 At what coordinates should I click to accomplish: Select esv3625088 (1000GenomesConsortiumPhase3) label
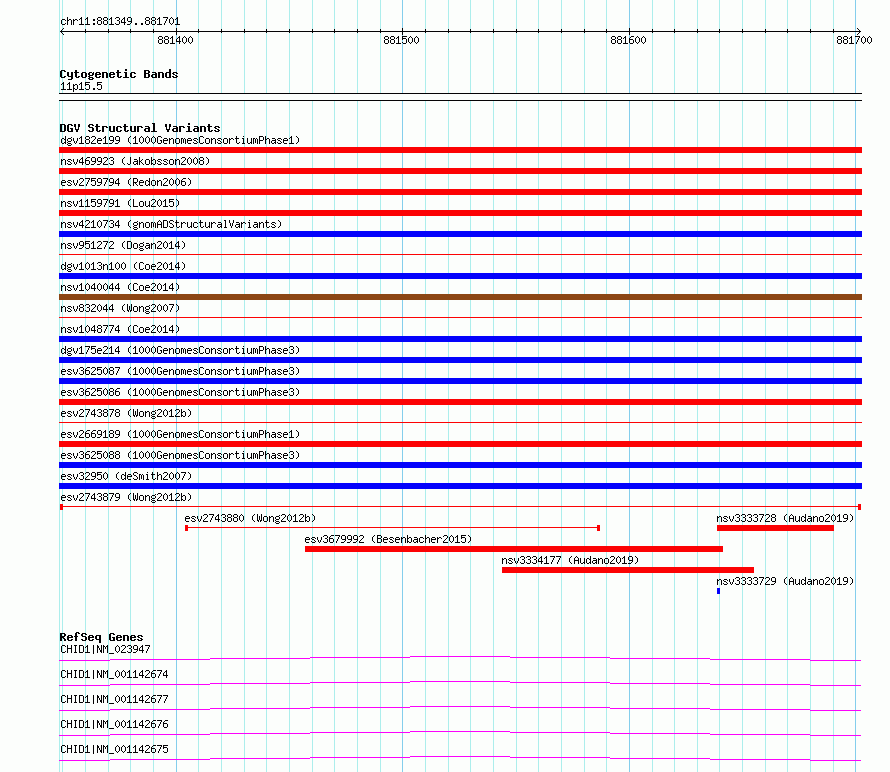[x=180, y=455]
